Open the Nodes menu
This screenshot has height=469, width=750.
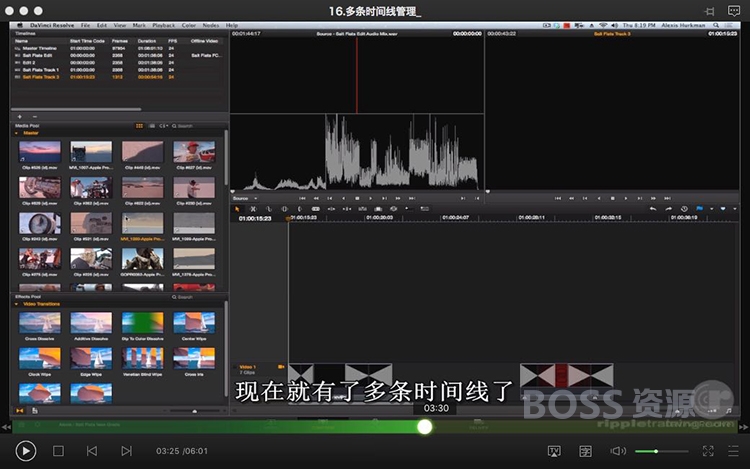(210, 25)
